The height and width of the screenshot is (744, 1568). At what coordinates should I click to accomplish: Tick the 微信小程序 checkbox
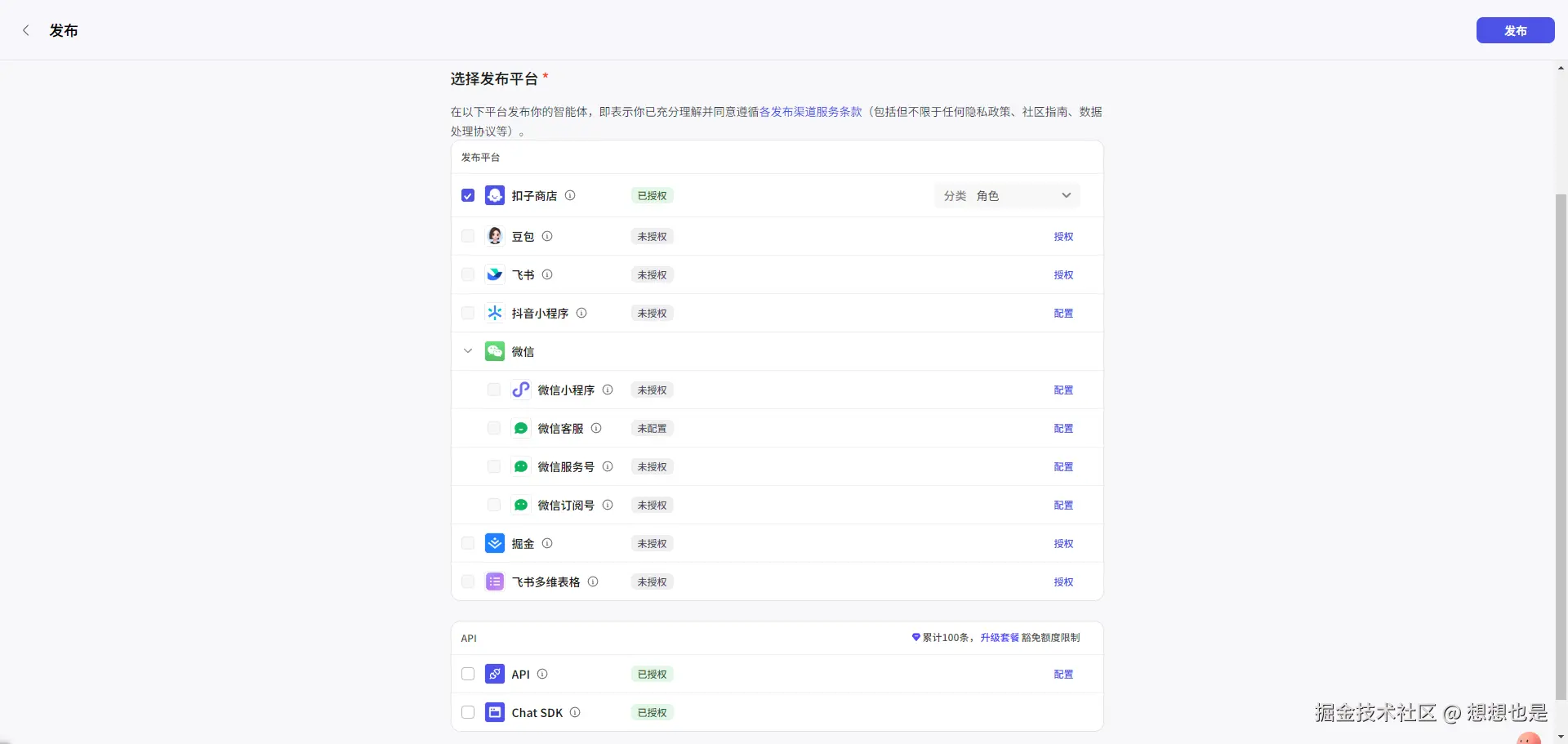tap(494, 390)
